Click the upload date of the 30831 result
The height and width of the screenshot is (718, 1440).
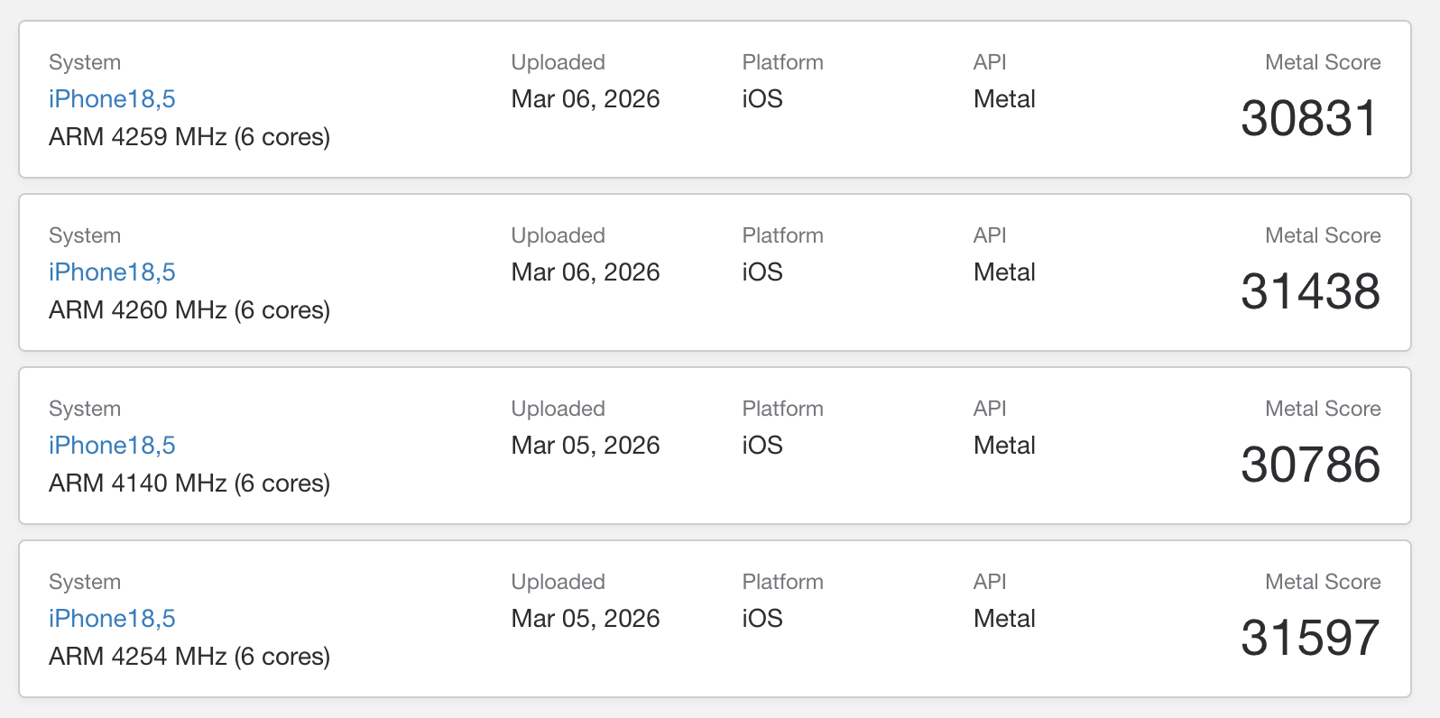(x=585, y=99)
